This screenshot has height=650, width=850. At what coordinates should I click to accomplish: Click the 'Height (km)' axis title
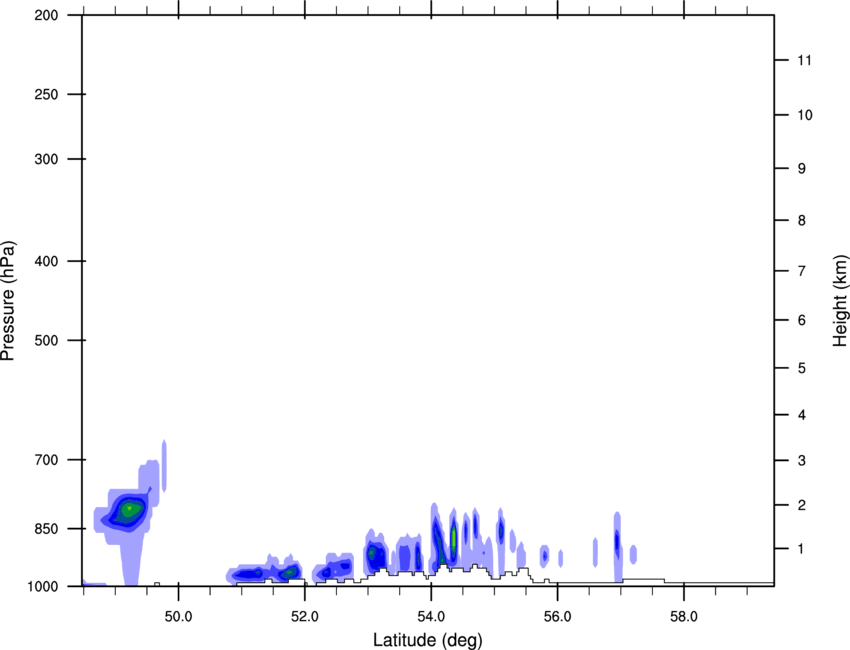840,301
